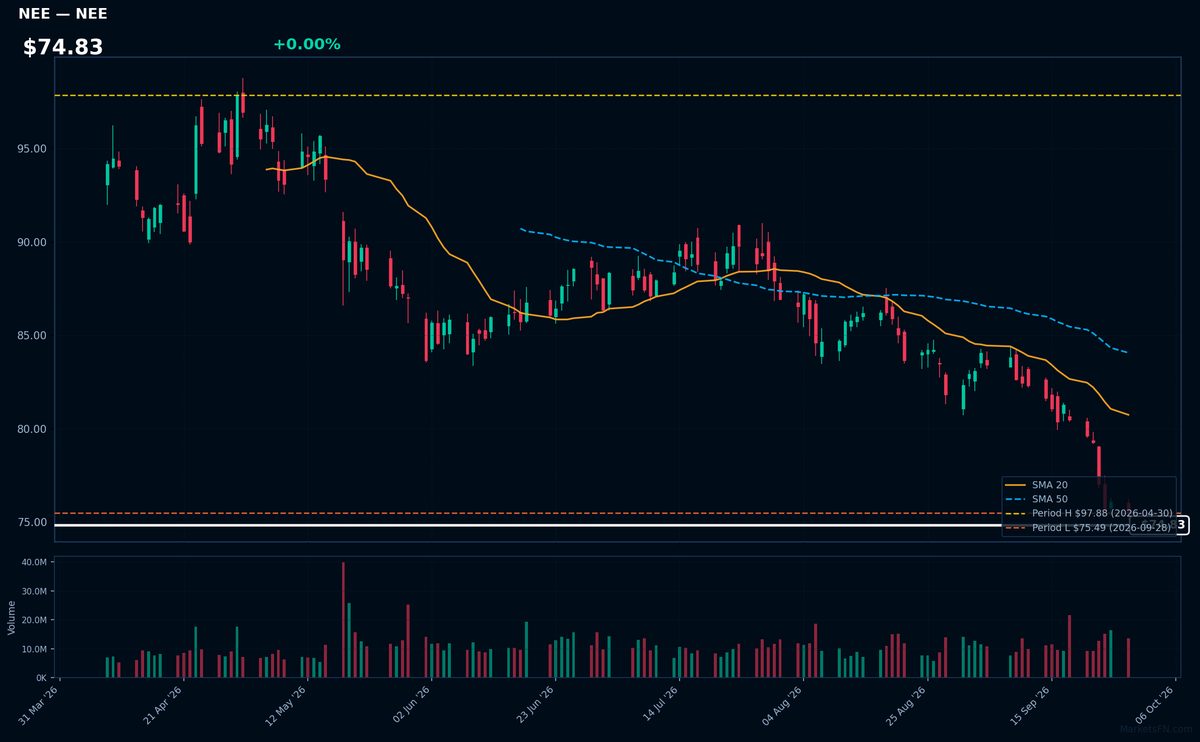Click the white current-price horizontal line
The image size is (1200, 742).
coord(530,525)
